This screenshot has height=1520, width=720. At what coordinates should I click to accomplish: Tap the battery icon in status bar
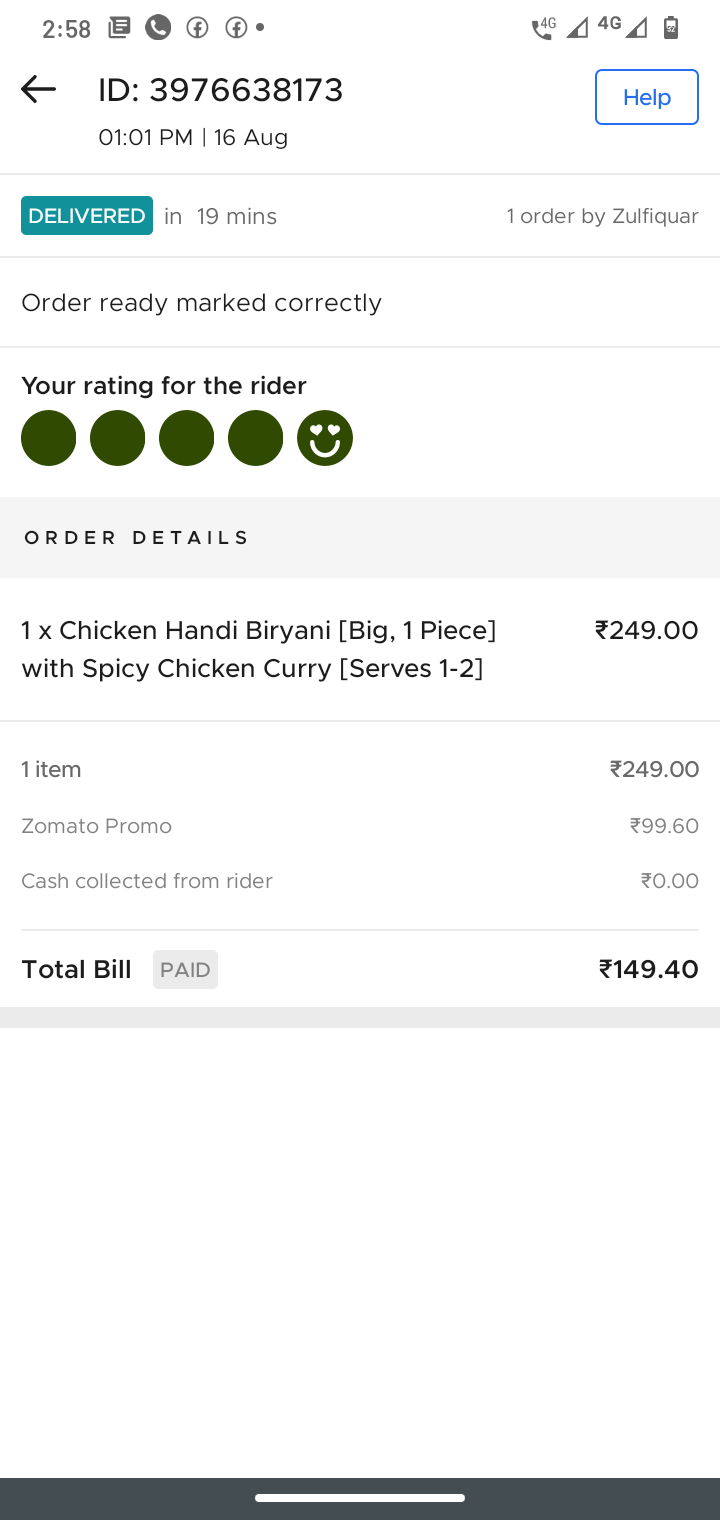(x=671, y=28)
